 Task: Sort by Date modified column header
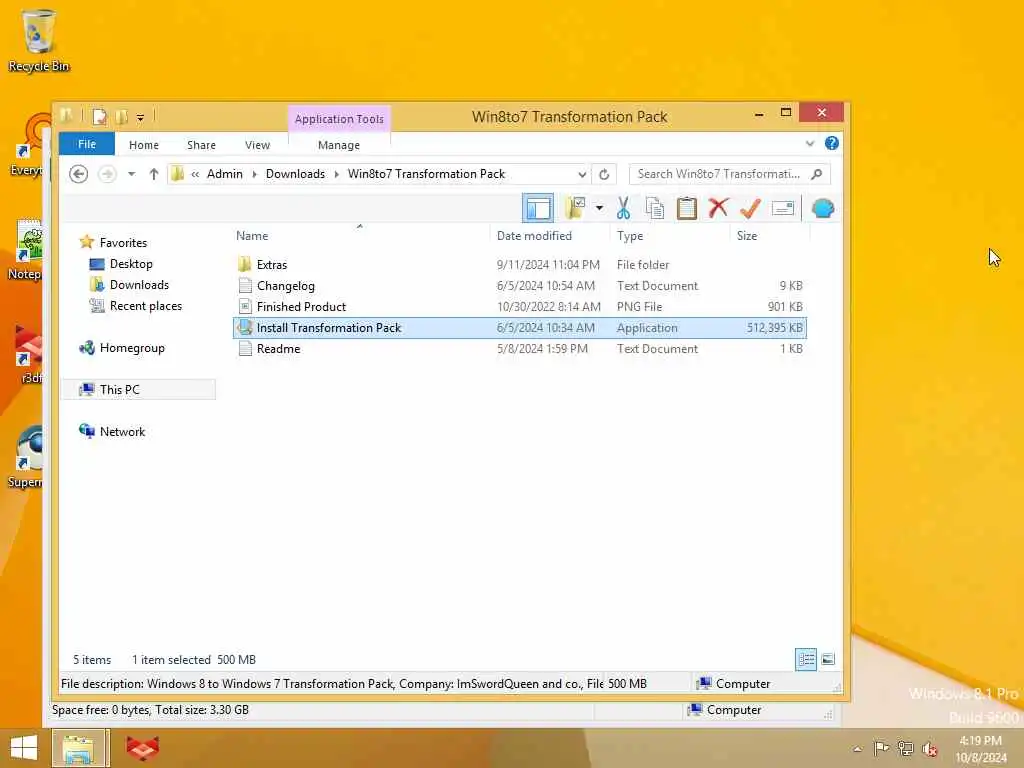click(x=534, y=236)
